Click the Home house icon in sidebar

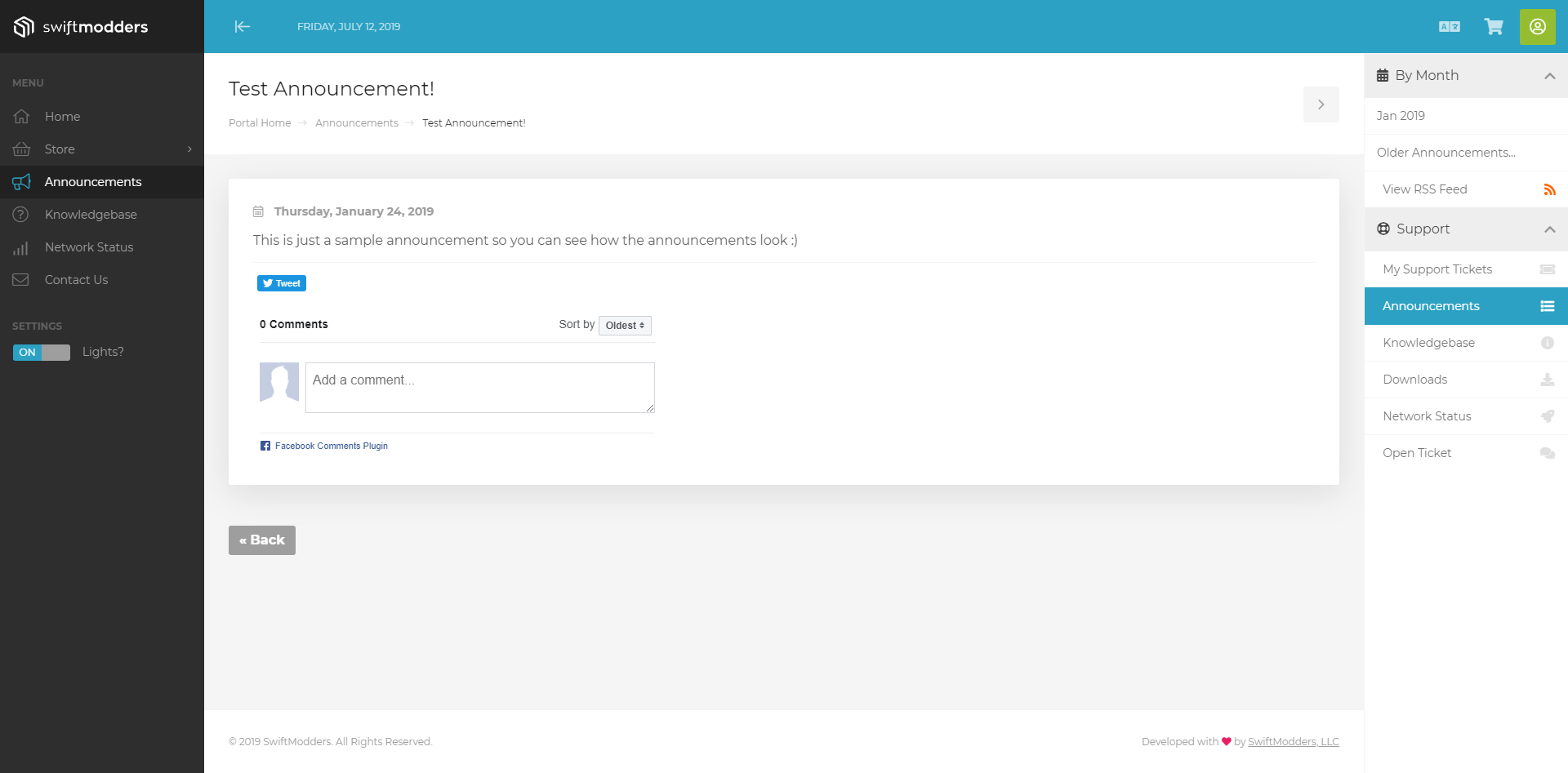22,117
